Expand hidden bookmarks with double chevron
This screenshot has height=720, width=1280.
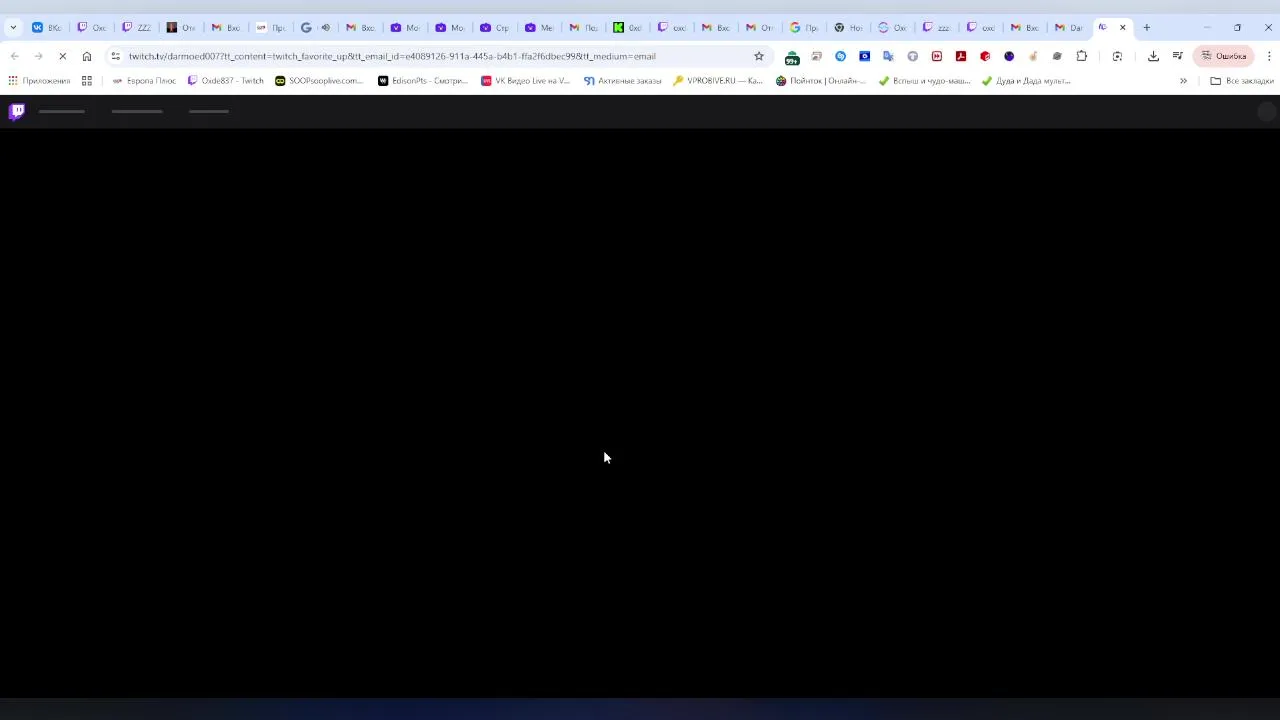[x=1183, y=81]
